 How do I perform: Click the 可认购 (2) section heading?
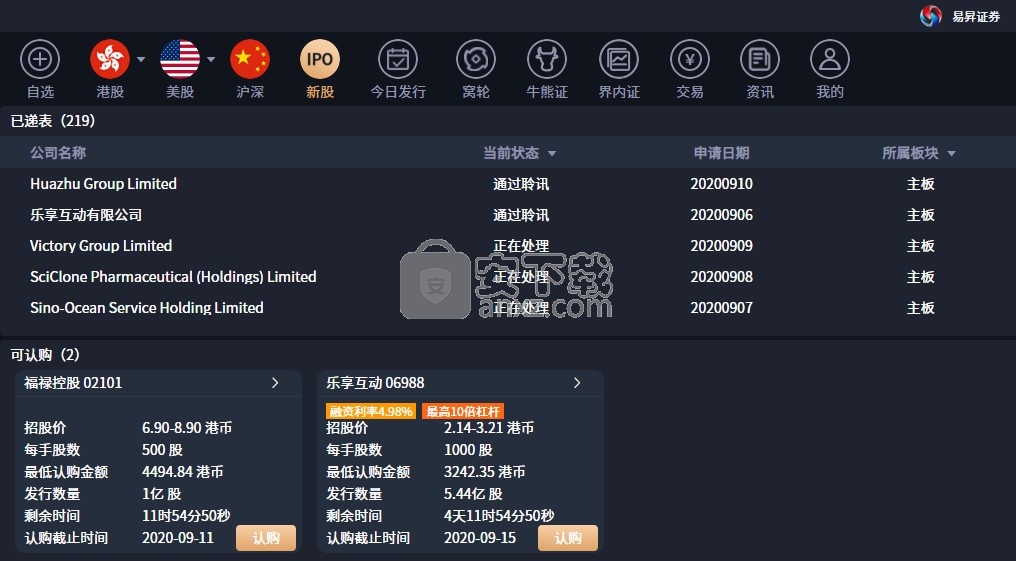coord(45,355)
